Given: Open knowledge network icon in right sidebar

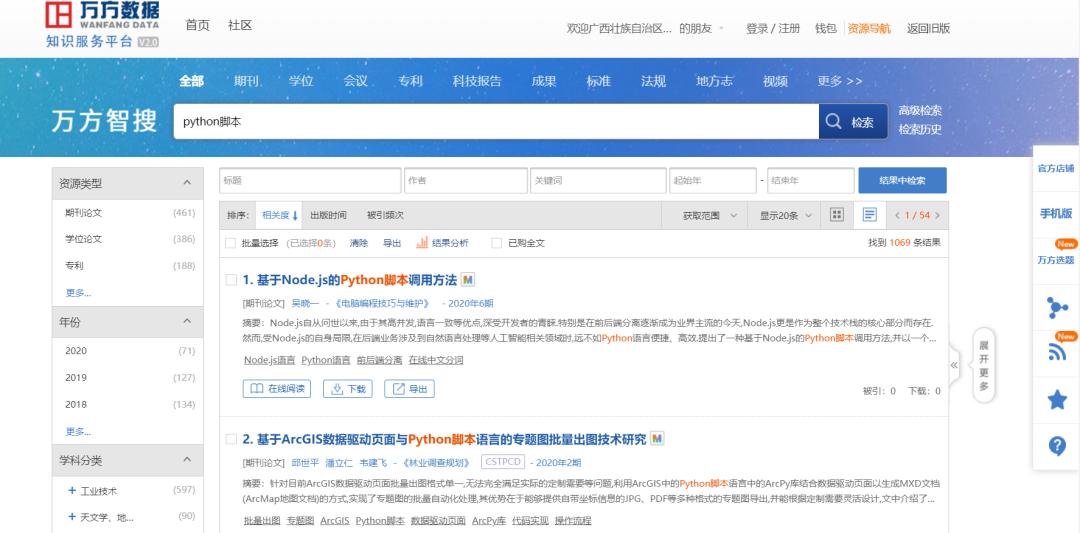Looking at the screenshot, I should click(1057, 307).
